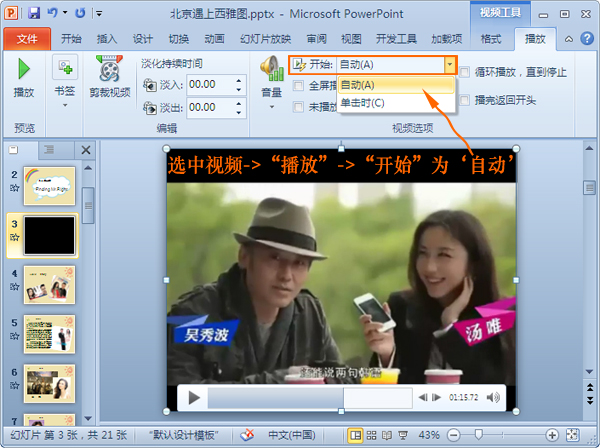Play the video using the player control
This screenshot has width=600, height=448.
tap(194, 398)
